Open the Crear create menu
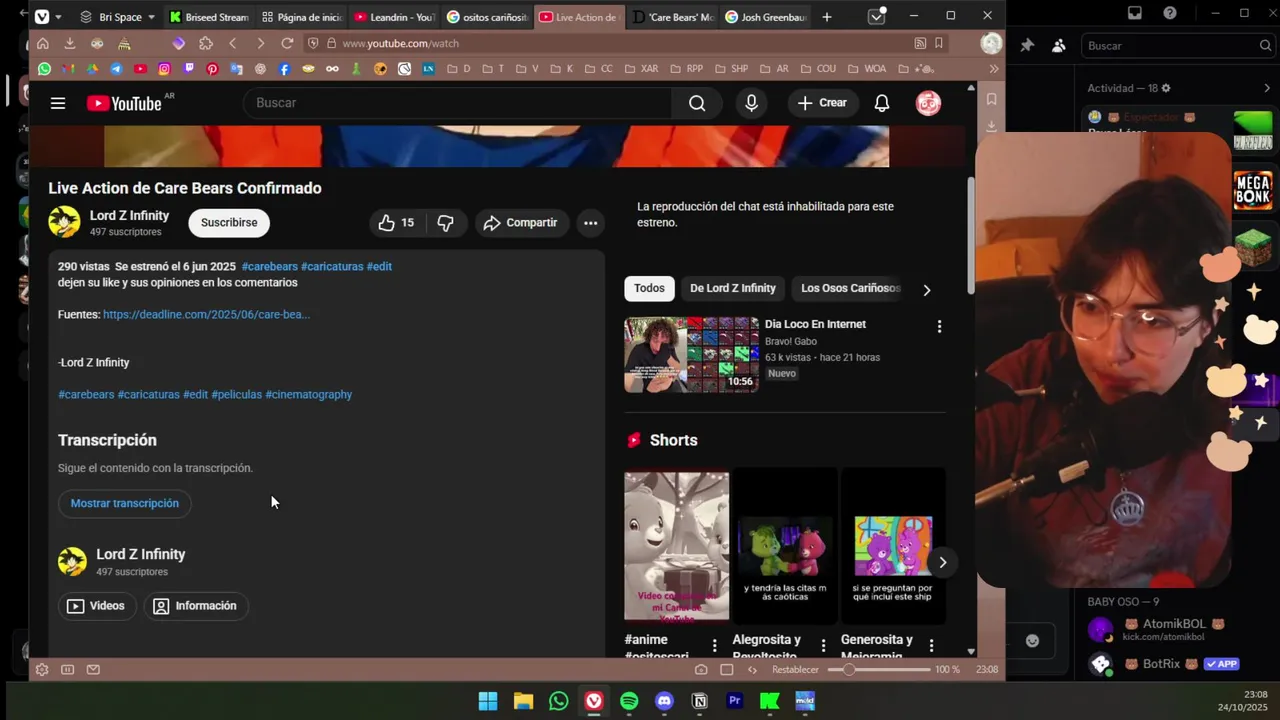The image size is (1280, 720). pyautogui.click(x=822, y=103)
